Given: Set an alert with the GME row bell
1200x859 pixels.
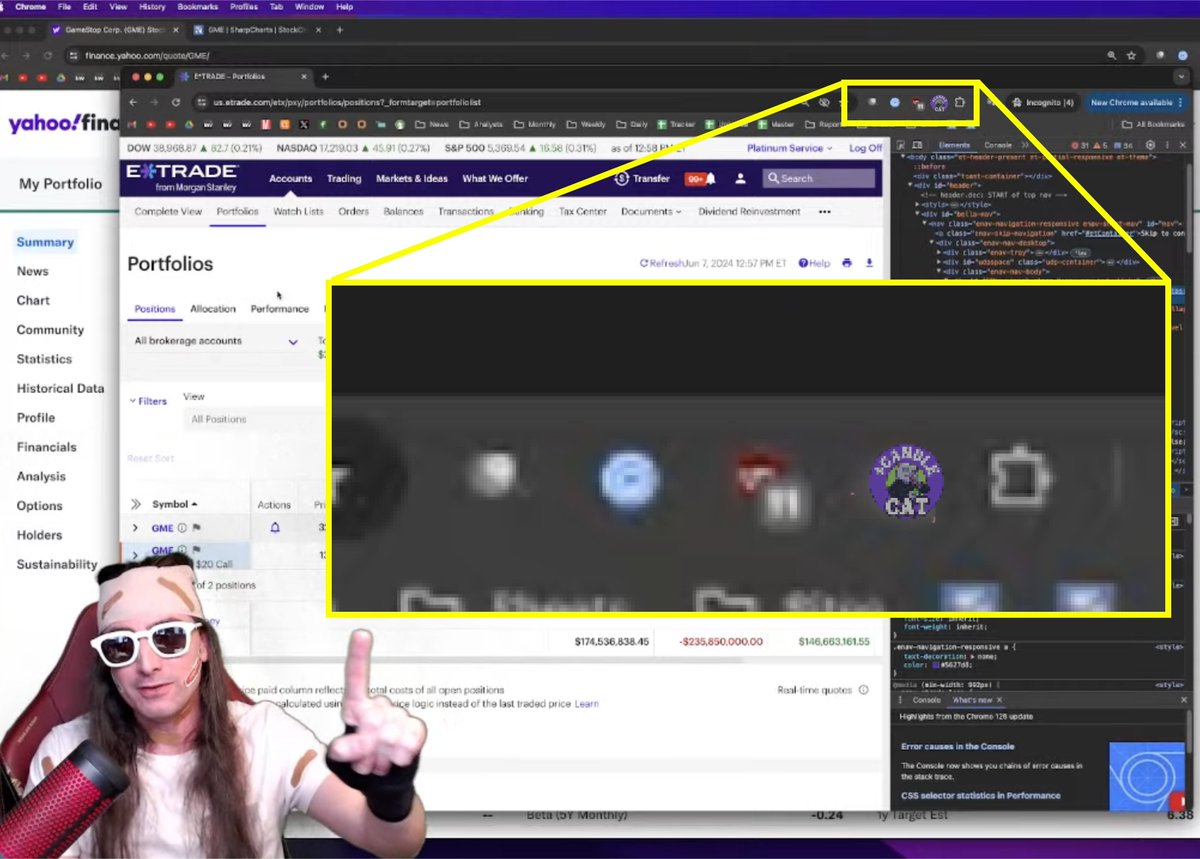Looking at the screenshot, I should tap(275, 527).
